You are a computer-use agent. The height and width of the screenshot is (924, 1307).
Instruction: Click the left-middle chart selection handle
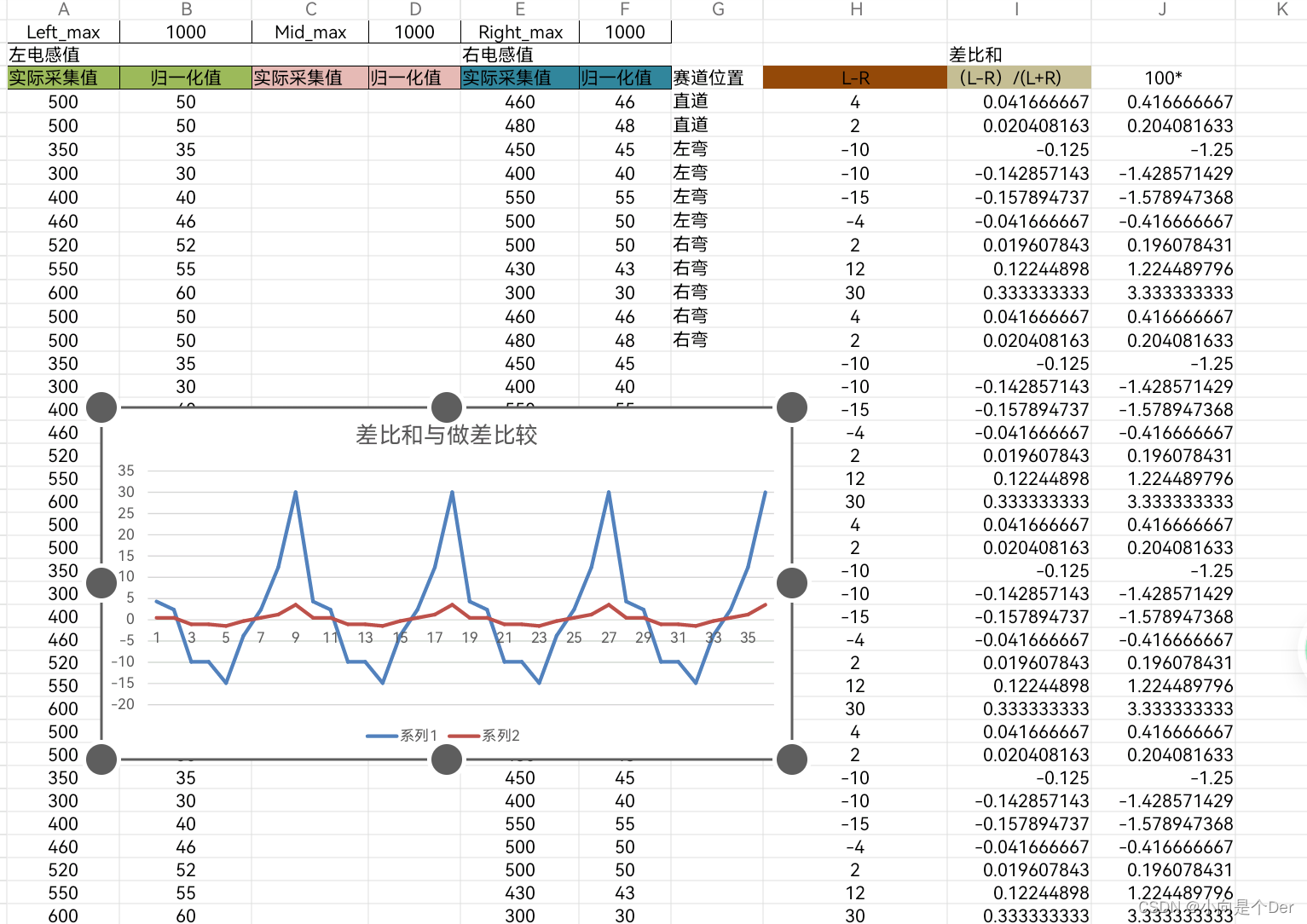pos(101,582)
